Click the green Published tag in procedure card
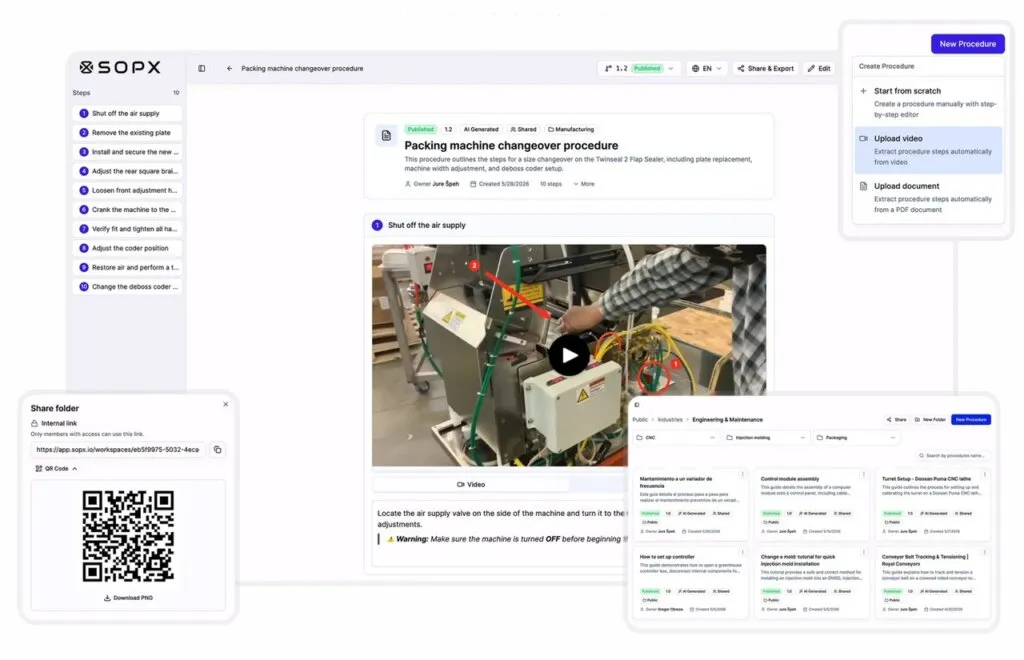Screen dimensions: 1024x660 coord(420,129)
